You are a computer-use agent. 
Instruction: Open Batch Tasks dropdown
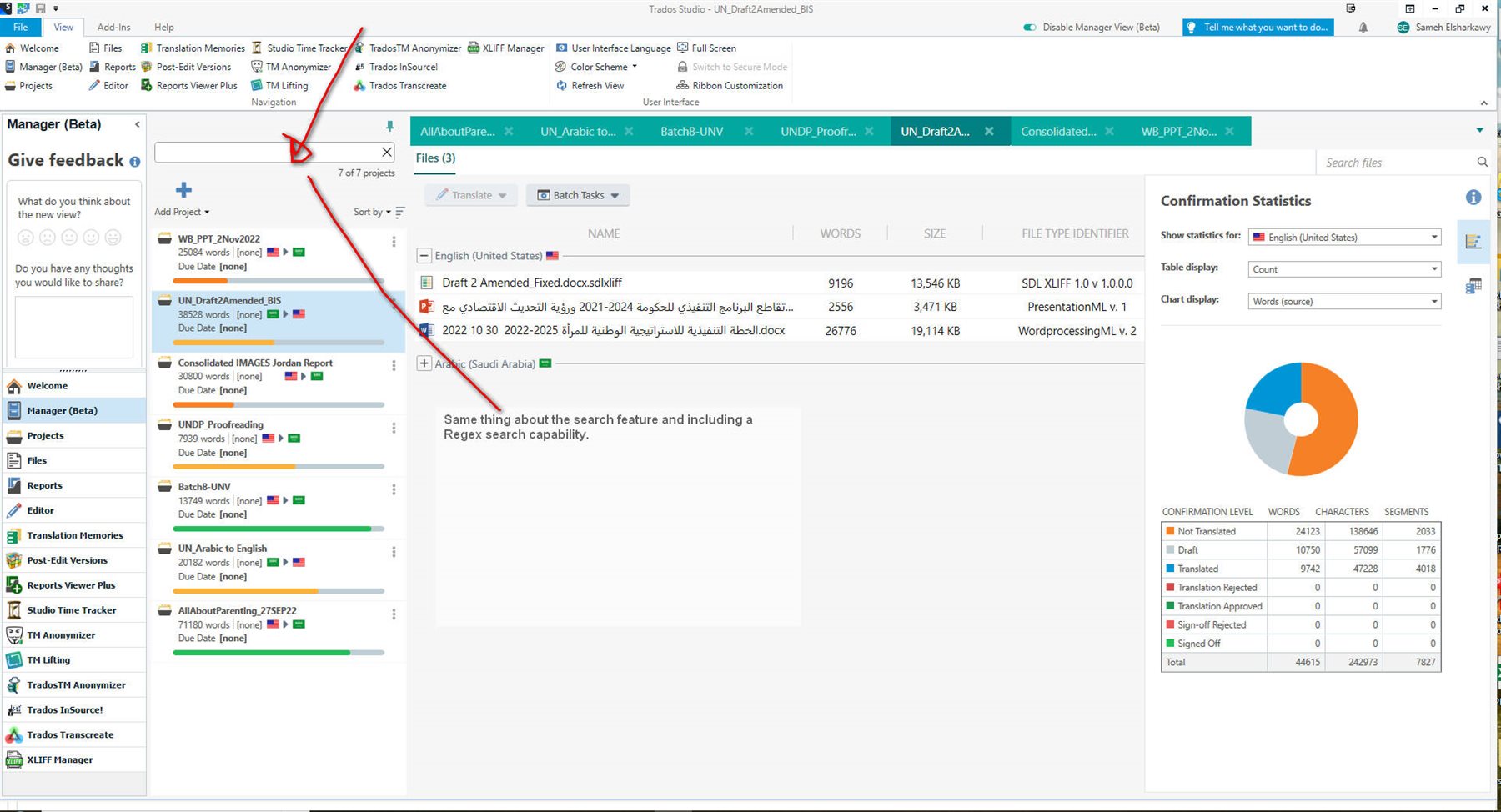(578, 195)
